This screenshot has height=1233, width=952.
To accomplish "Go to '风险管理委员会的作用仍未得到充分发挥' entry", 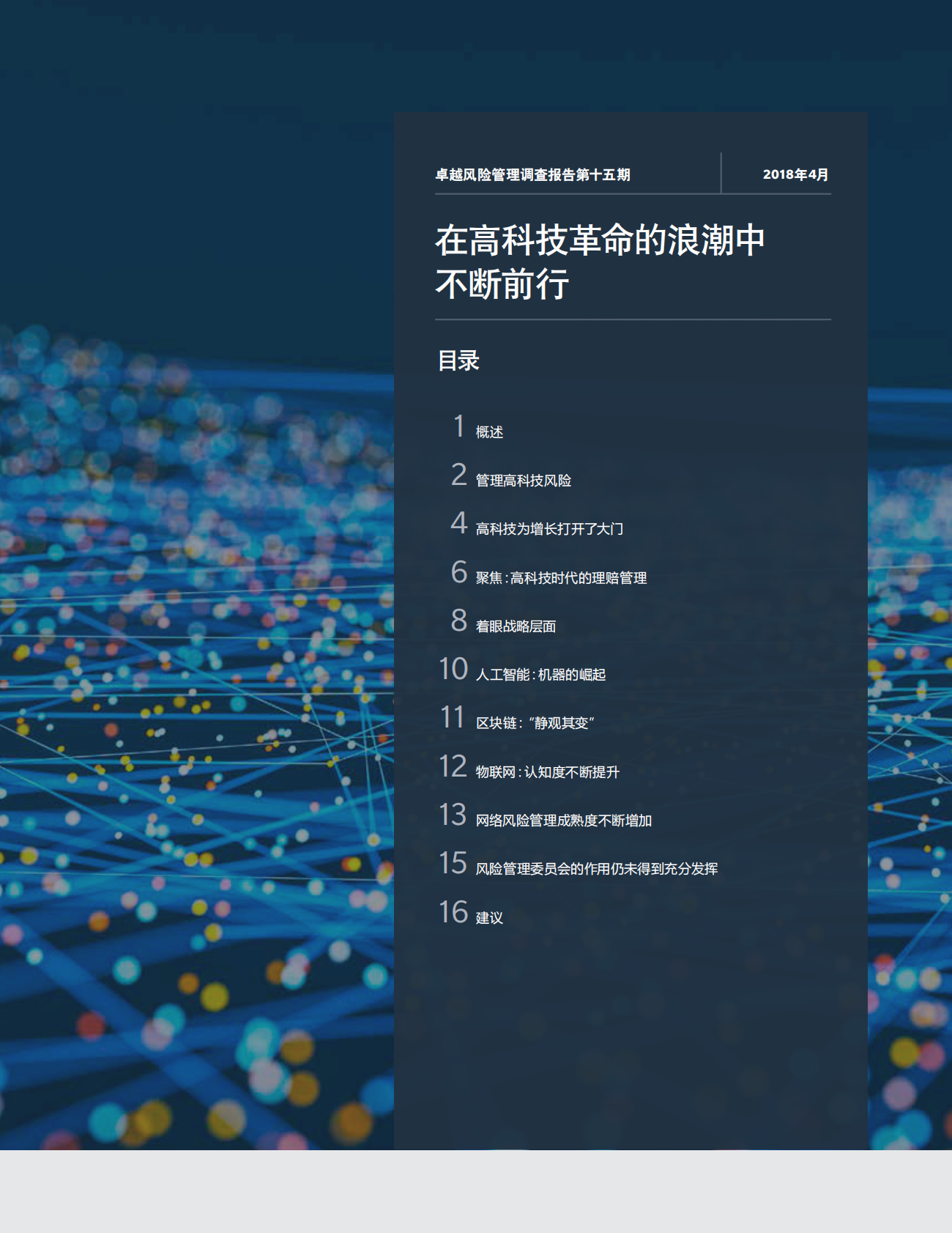I will [596, 869].
